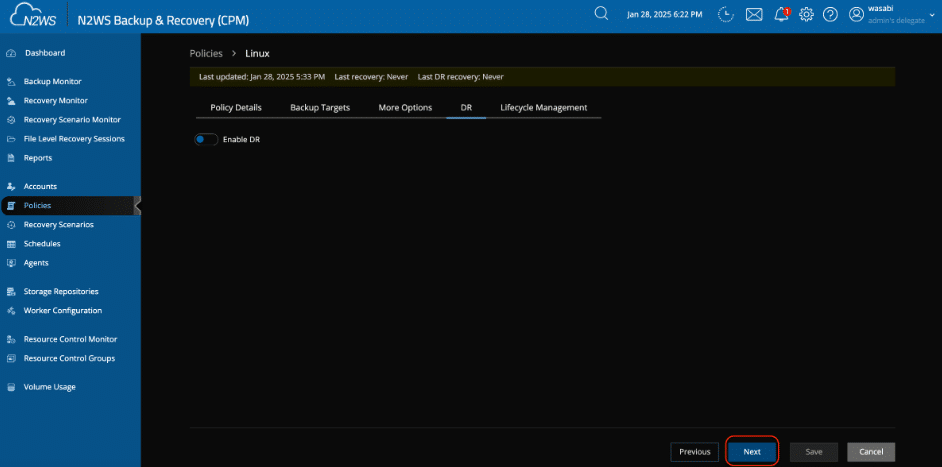The height and width of the screenshot is (467, 942).
Task: Toggle the Enable DR switch
Action: click(205, 139)
